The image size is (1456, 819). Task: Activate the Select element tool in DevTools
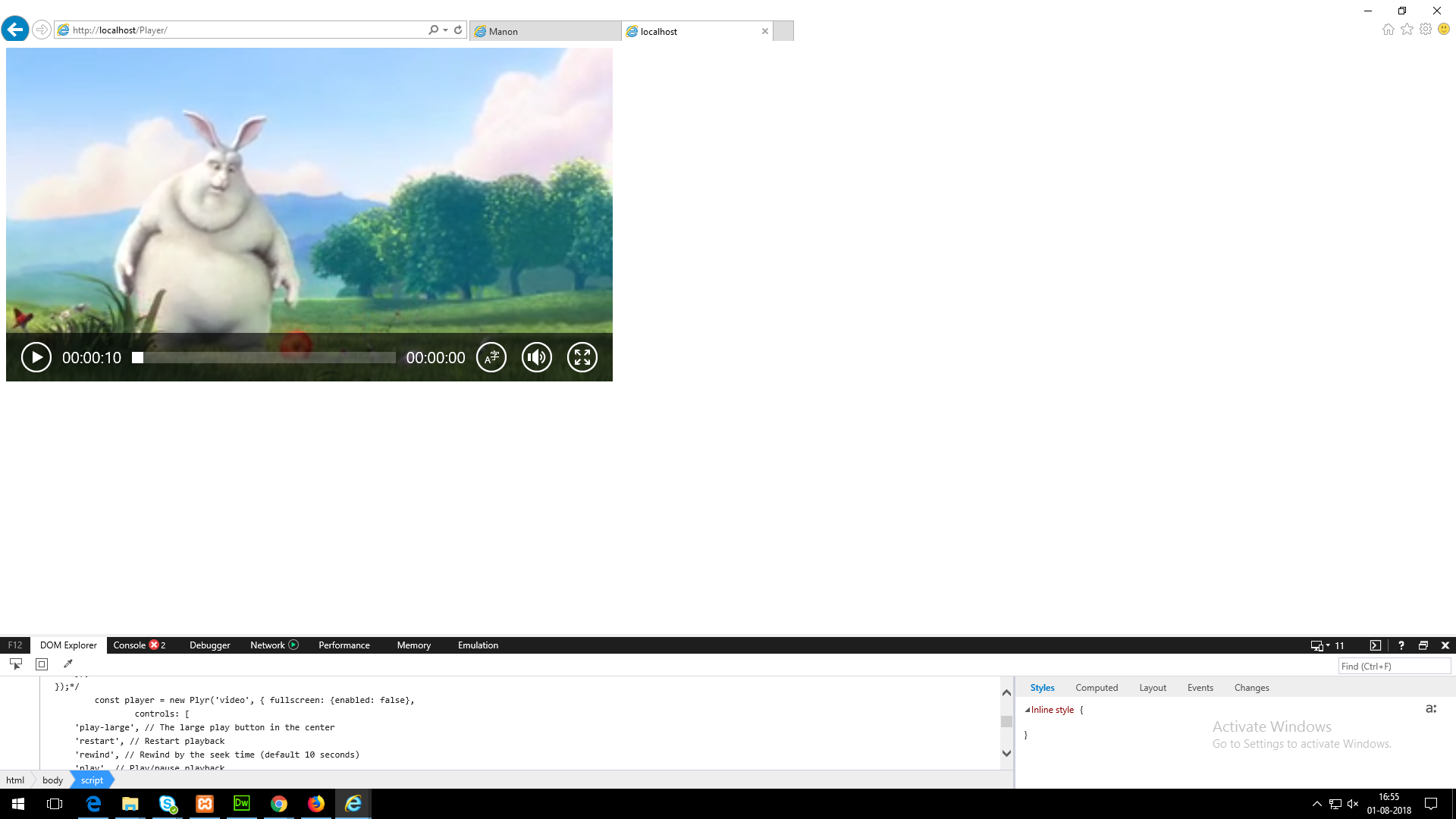click(x=16, y=664)
